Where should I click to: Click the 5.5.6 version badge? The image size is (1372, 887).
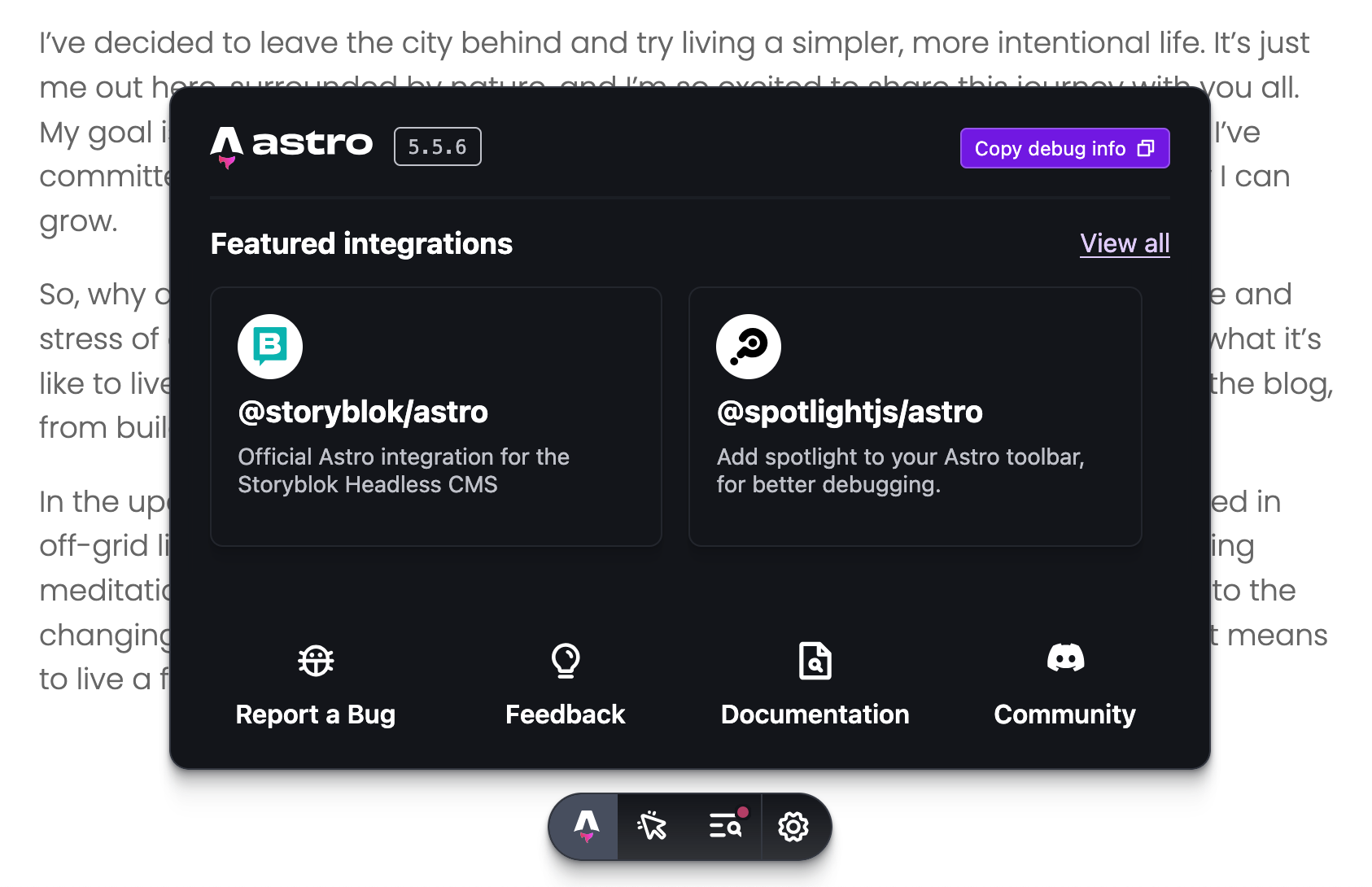coord(438,147)
